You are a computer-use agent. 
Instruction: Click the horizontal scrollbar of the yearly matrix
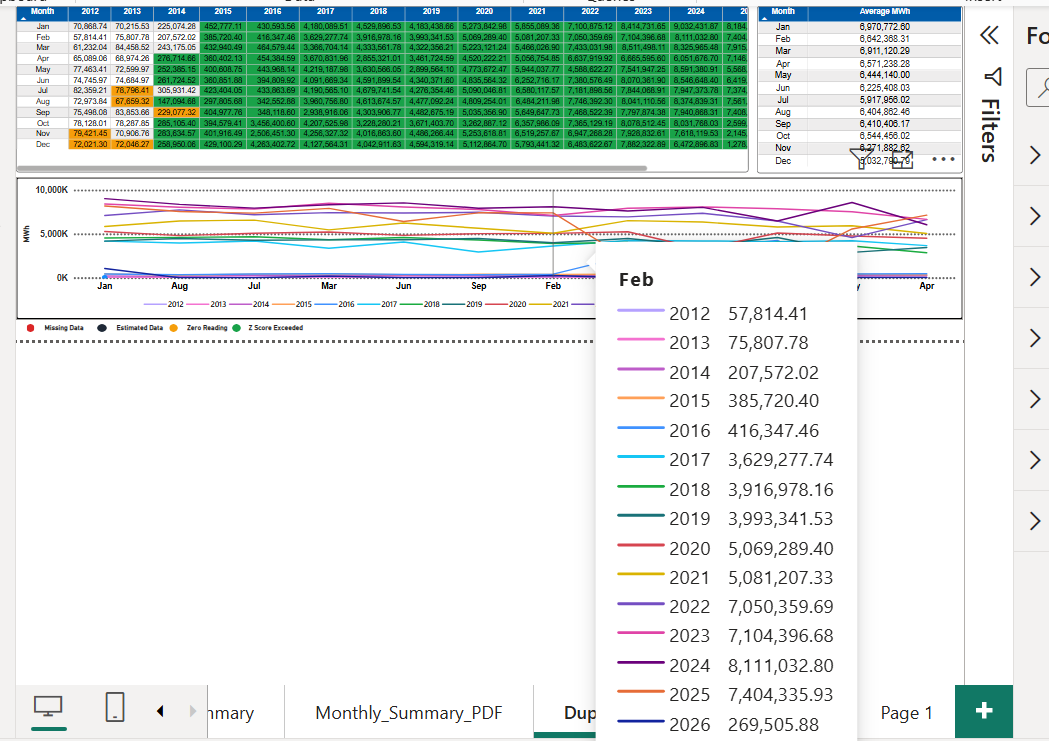point(332,169)
